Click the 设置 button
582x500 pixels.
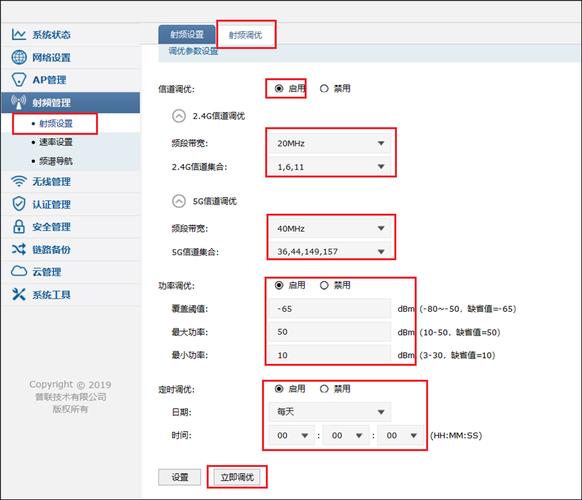click(180, 477)
